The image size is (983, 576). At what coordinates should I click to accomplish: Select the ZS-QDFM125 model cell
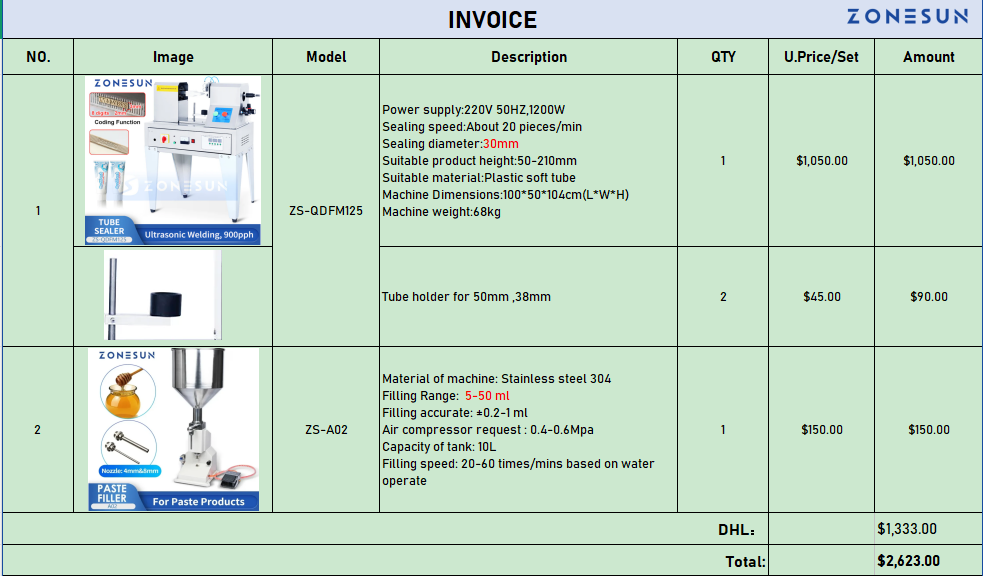point(326,211)
